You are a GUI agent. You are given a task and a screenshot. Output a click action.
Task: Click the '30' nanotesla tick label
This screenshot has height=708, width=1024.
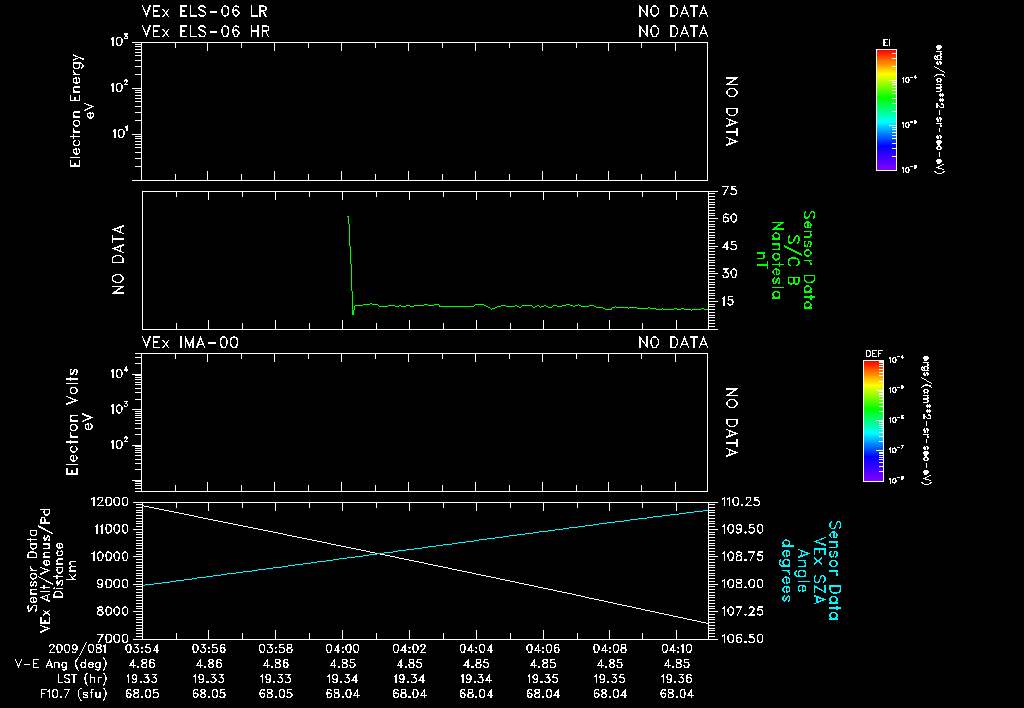click(x=729, y=274)
